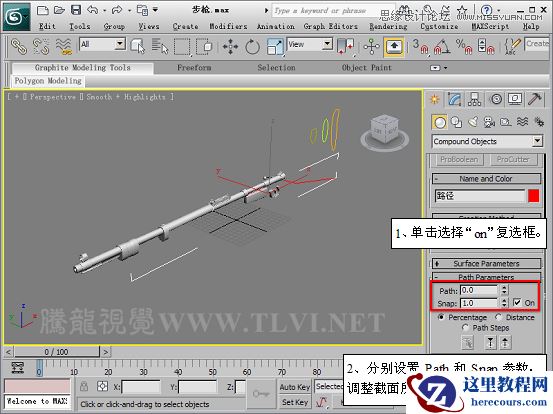Viewport: 553px width, 414px height.
Task: Open a file with folder icon
Action: coord(59,10)
